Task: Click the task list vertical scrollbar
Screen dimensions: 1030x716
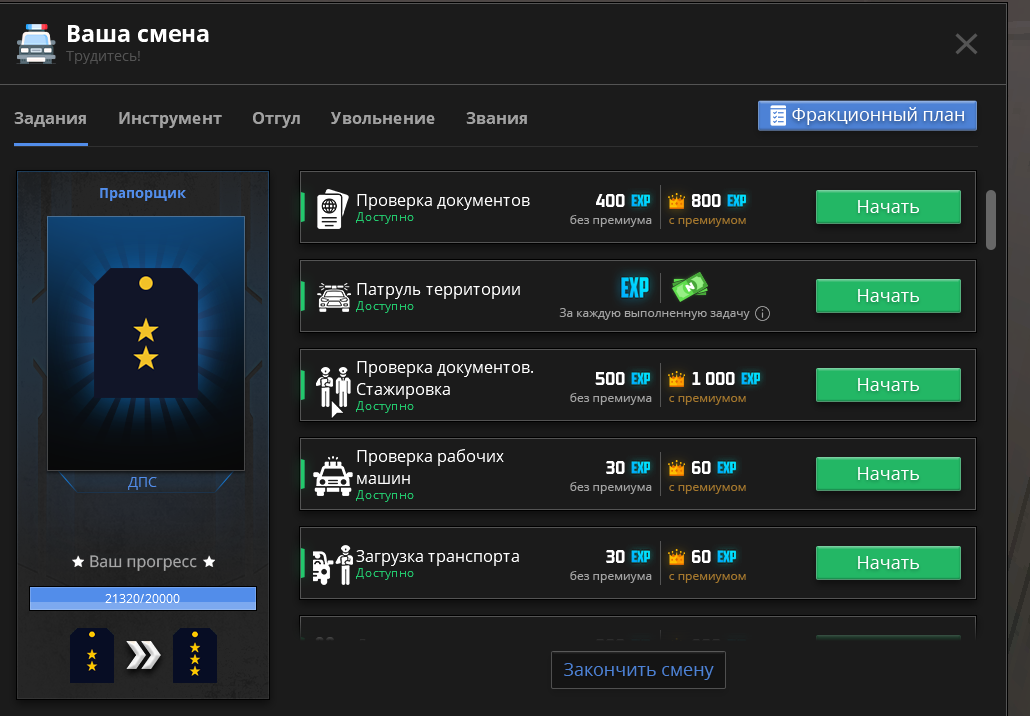Action: point(991,220)
